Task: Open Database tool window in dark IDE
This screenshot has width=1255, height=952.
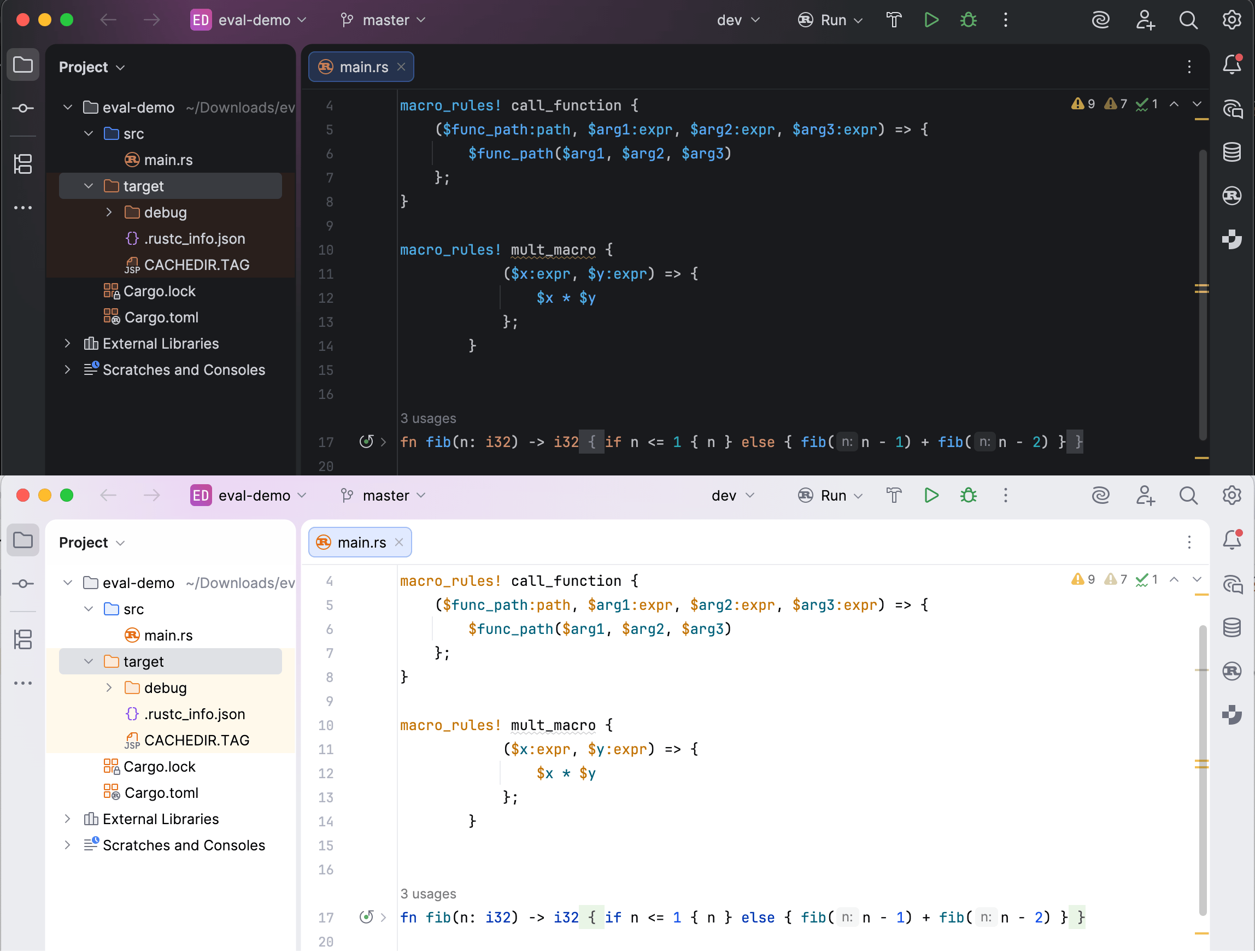Action: click(x=1231, y=152)
